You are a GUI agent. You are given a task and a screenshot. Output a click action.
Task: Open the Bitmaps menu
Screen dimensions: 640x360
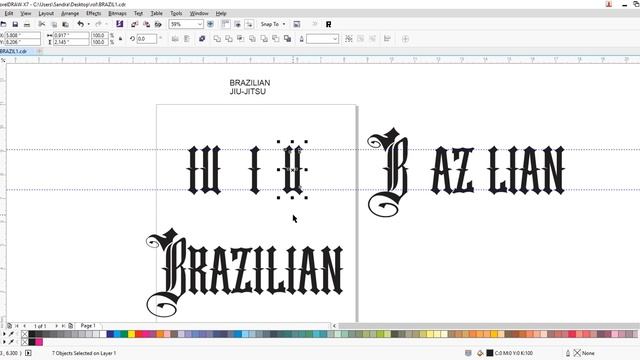pyautogui.click(x=118, y=13)
